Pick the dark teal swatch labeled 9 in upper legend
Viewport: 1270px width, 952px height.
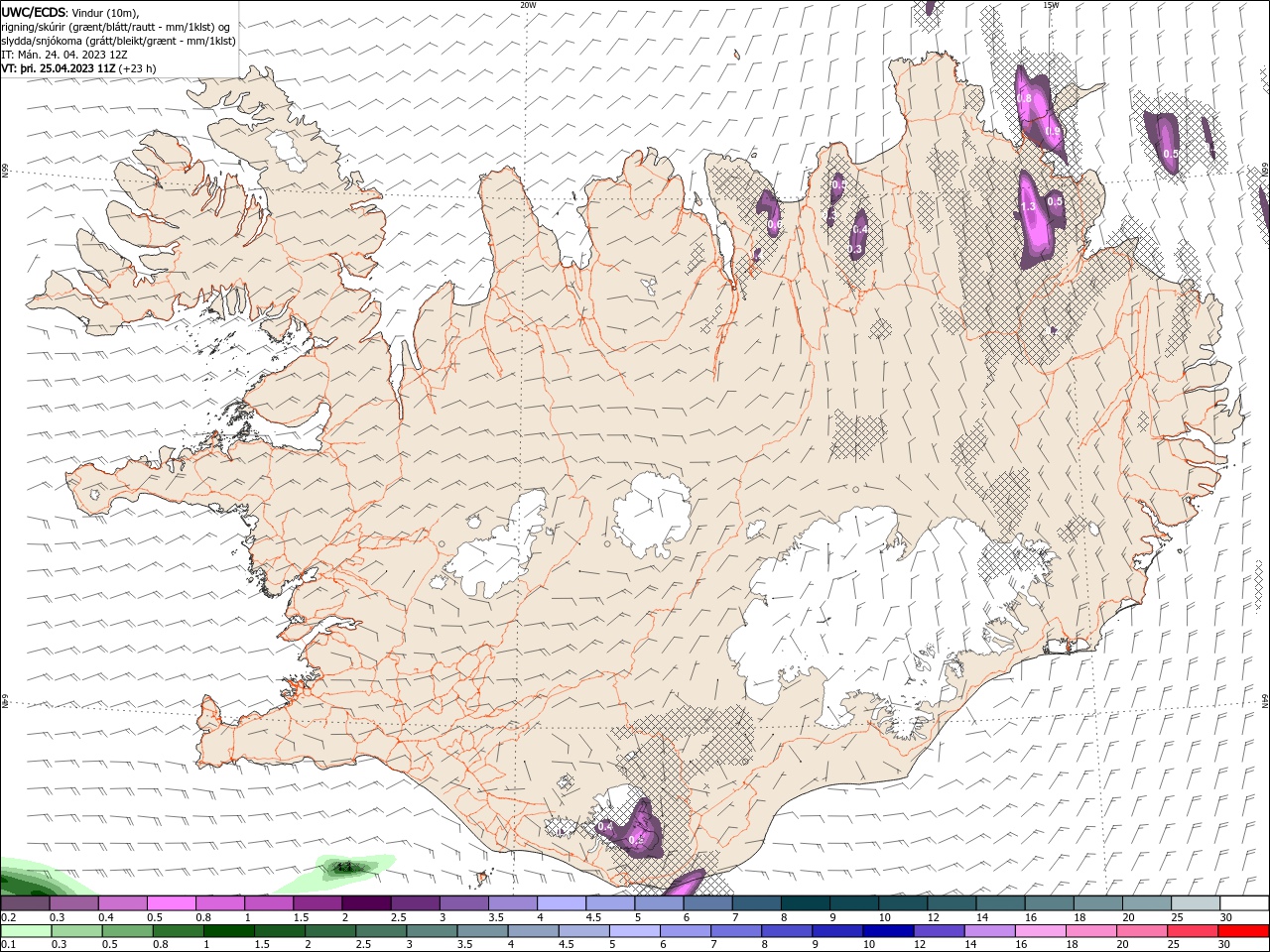[852, 903]
